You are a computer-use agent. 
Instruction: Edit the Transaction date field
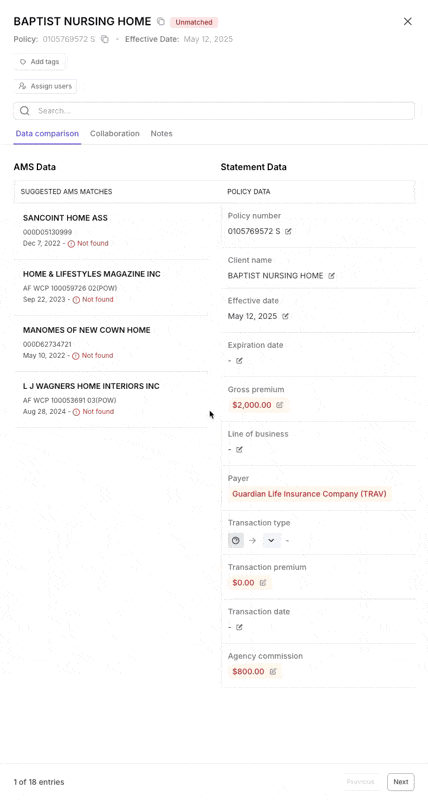coord(239,627)
